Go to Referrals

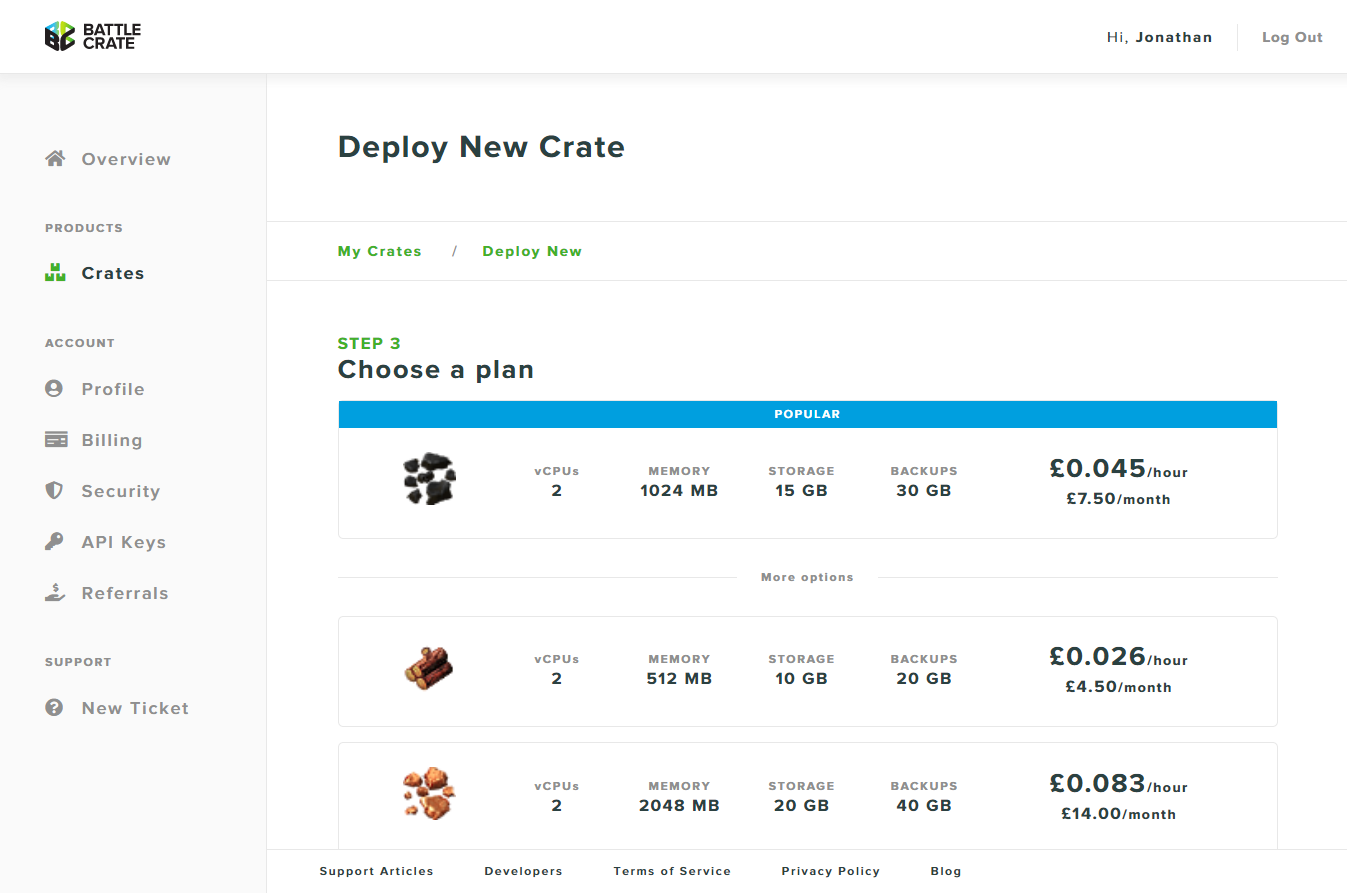pyautogui.click(x=125, y=593)
